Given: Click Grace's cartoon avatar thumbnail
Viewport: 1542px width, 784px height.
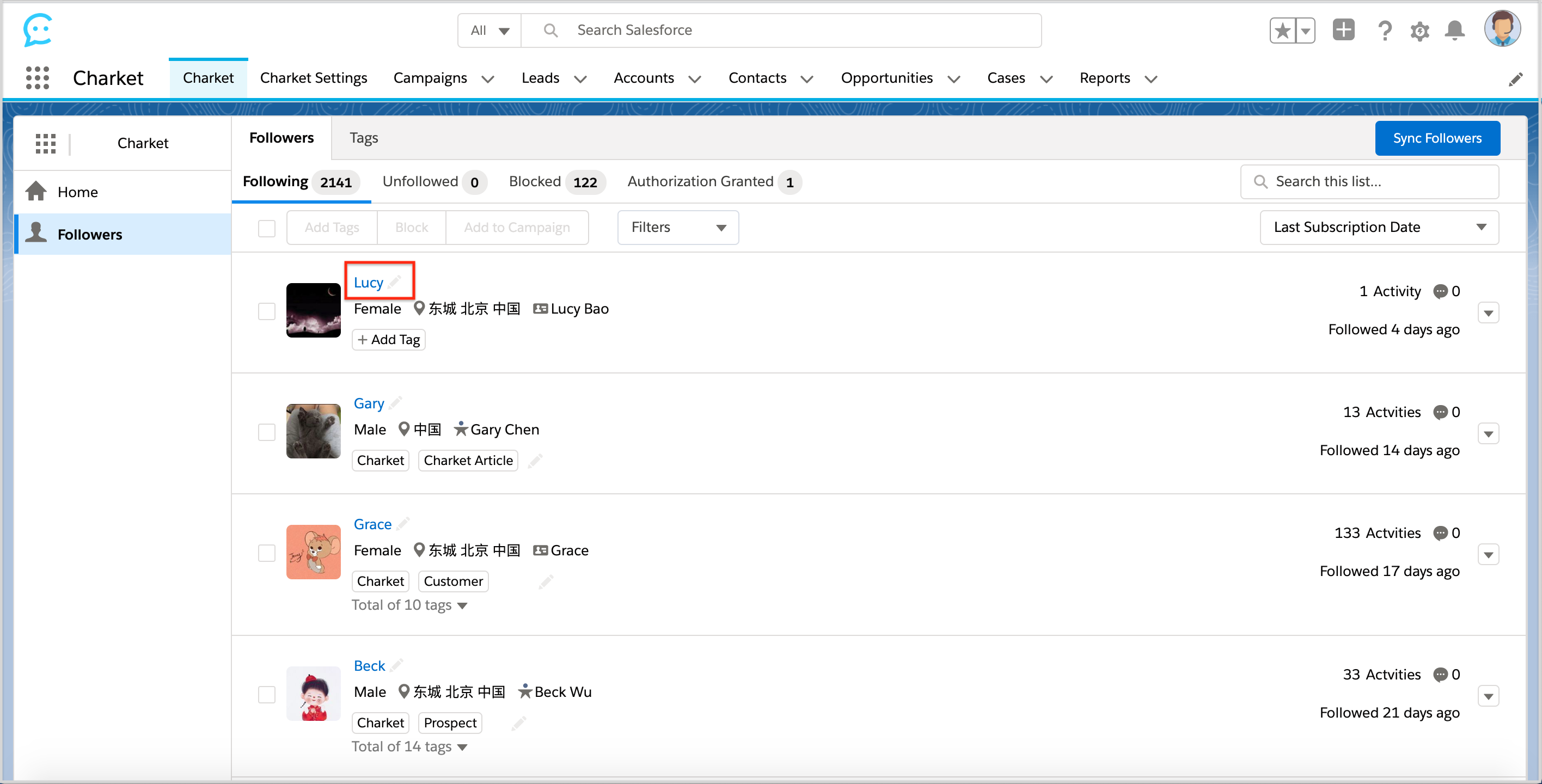Looking at the screenshot, I should pos(313,552).
